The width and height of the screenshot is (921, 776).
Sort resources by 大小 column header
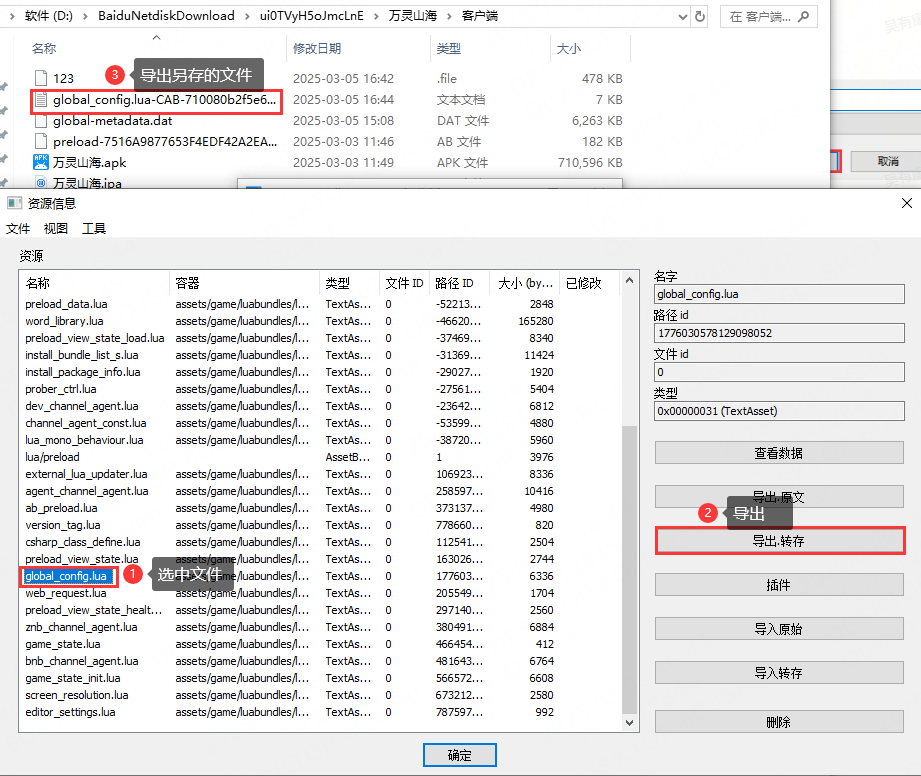tap(523, 283)
